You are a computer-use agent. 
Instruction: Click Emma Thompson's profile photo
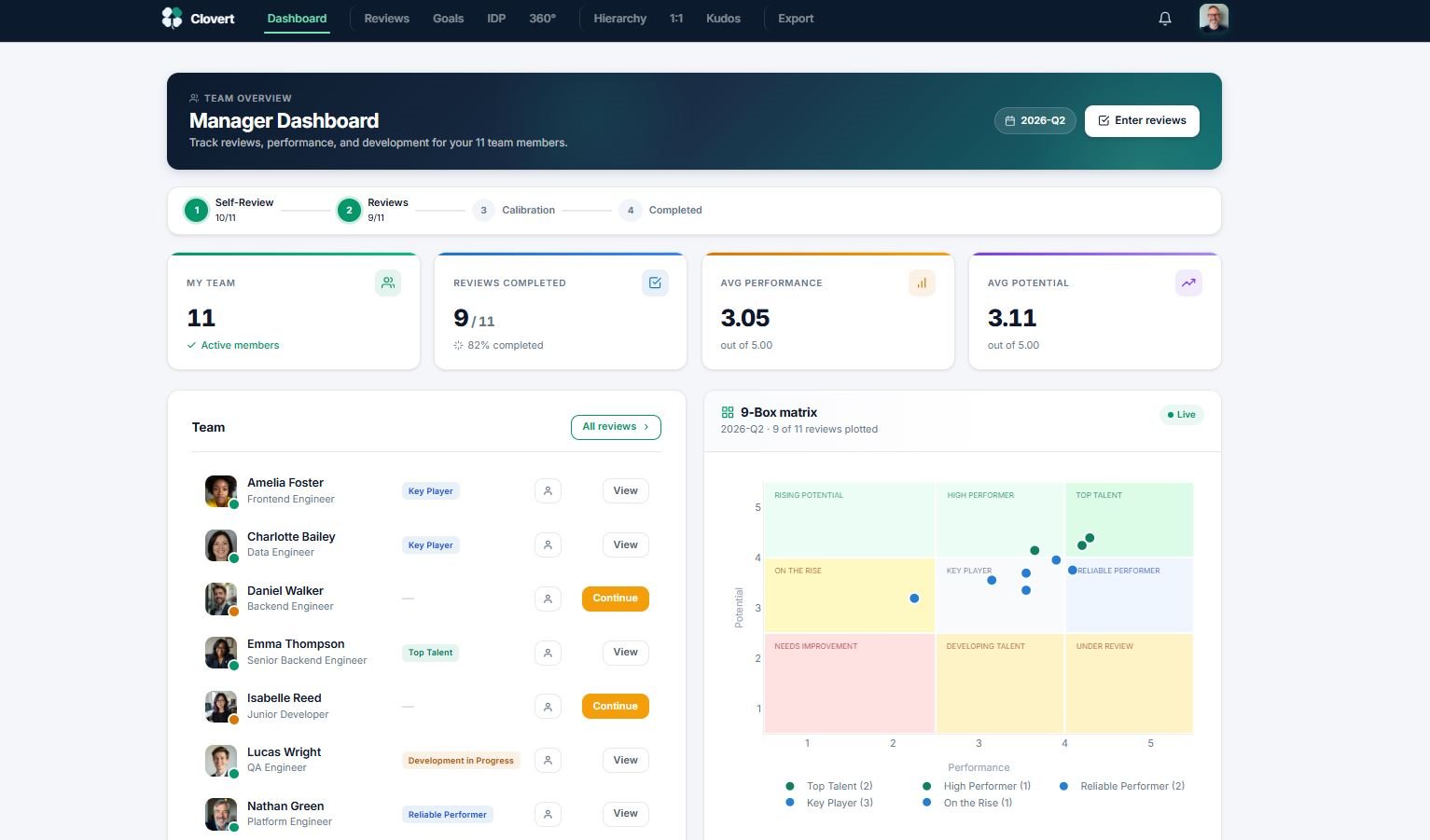coord(220,652)
